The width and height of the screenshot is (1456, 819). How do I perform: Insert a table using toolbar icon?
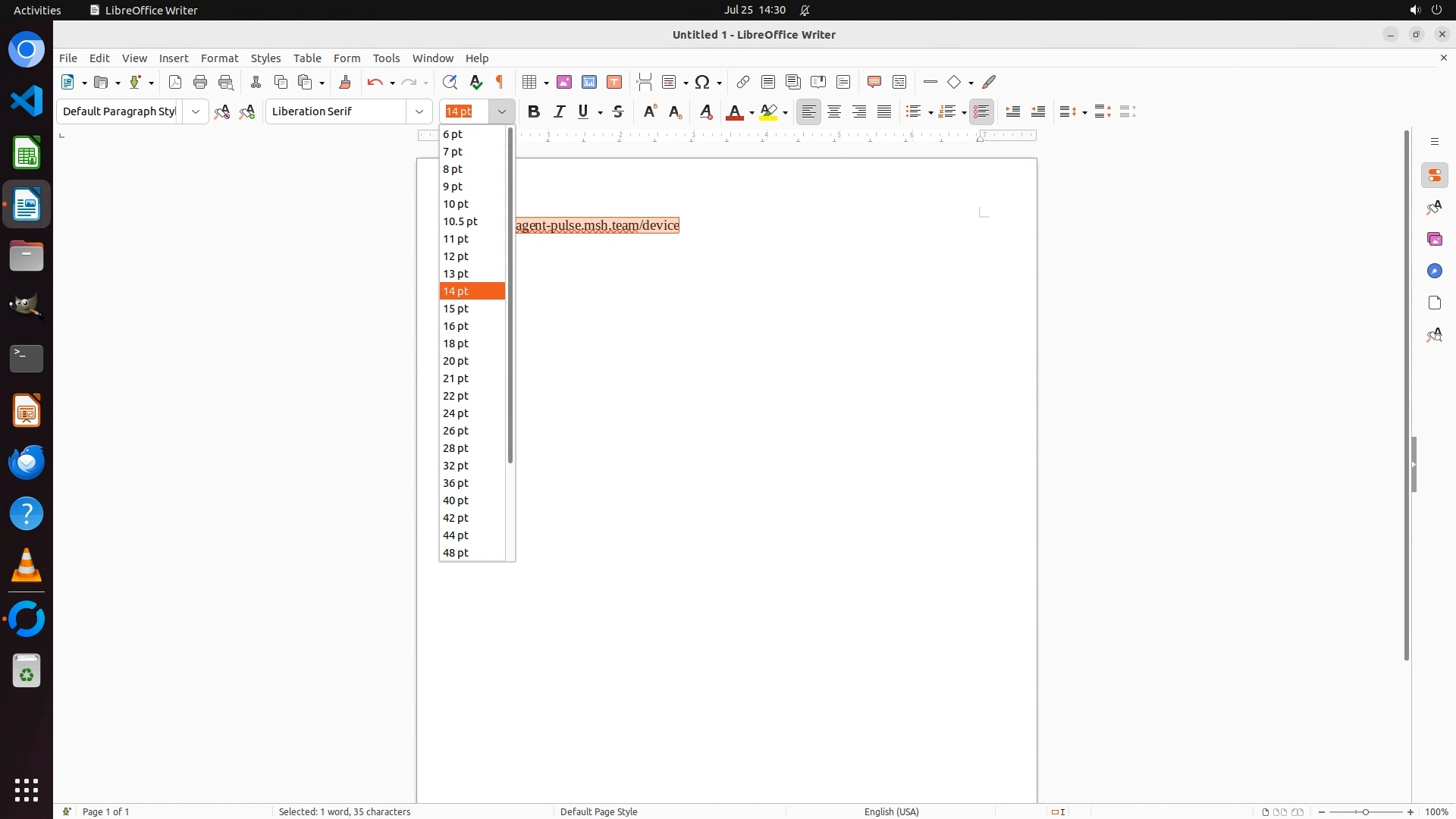click(x=530, y=82)
